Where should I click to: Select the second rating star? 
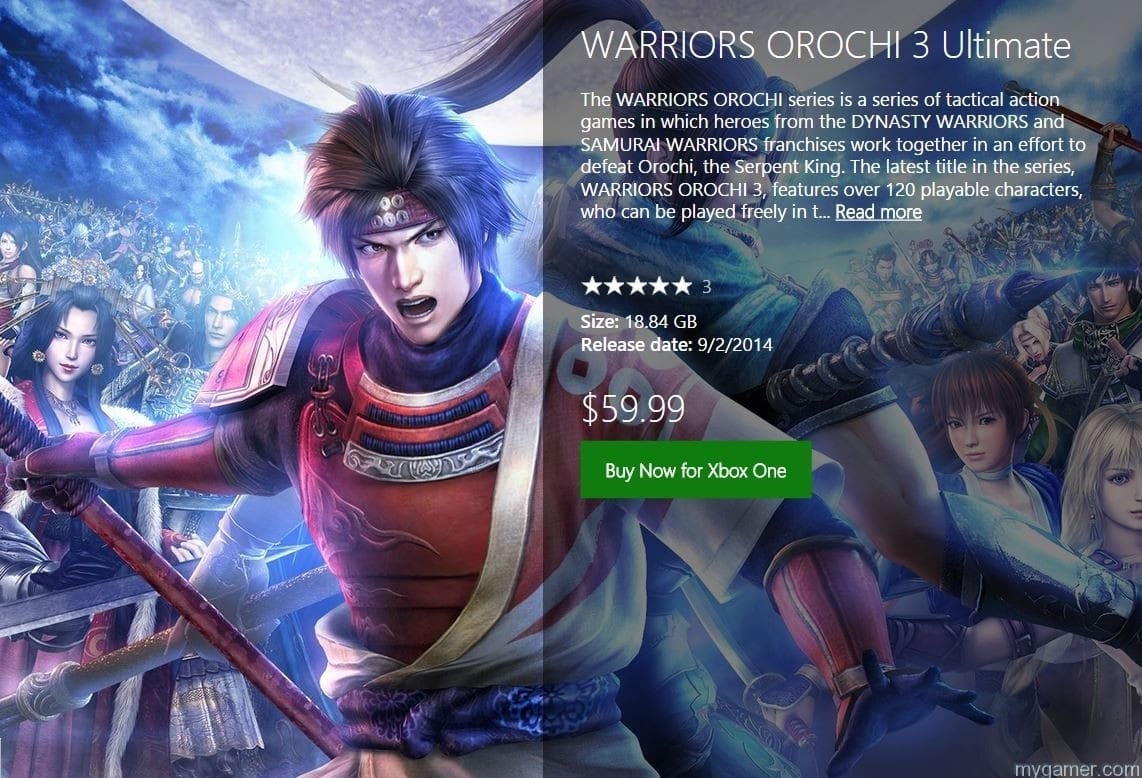pyautogui.click(x=615, y=286)
